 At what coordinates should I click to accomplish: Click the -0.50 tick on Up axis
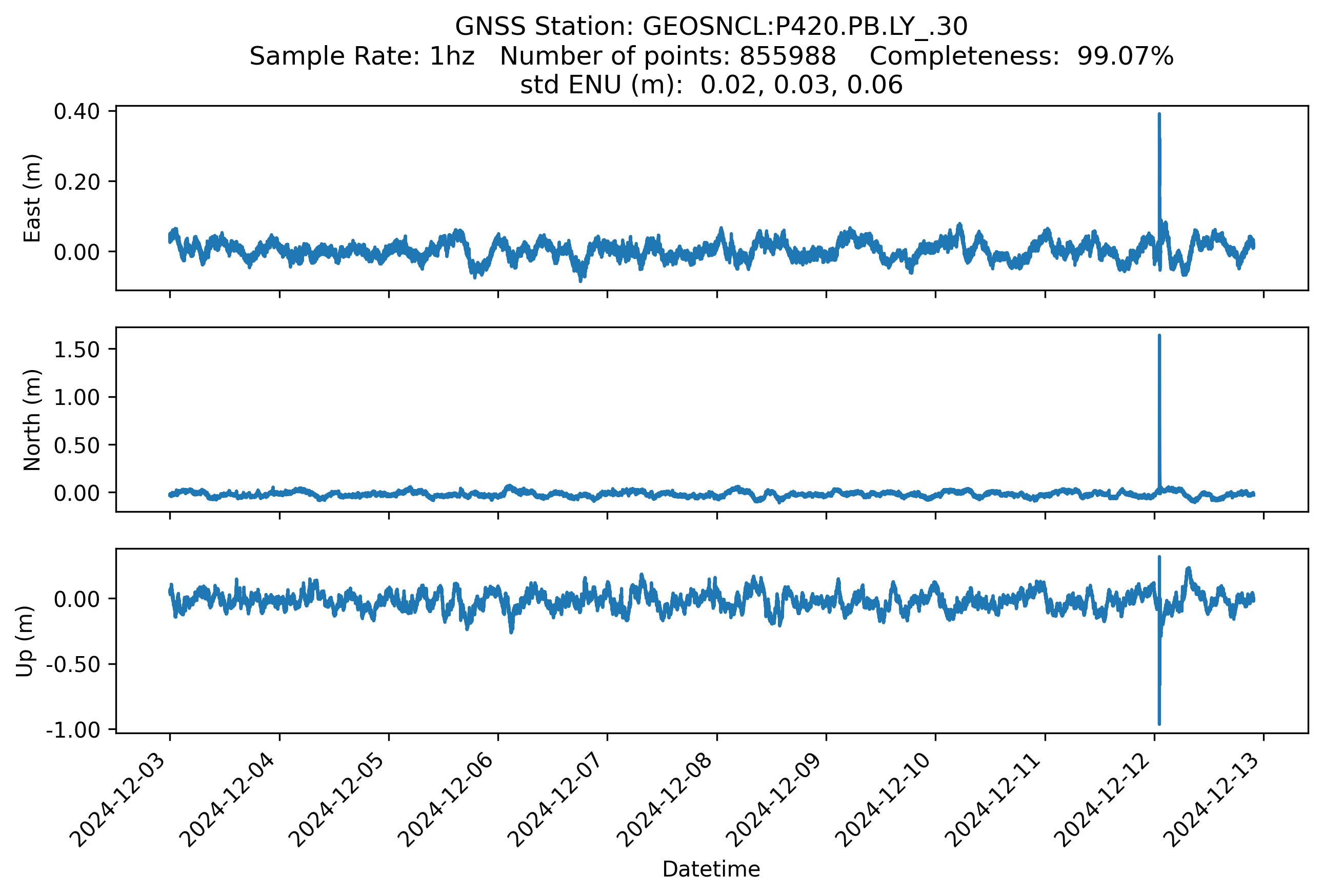point(73,664)
